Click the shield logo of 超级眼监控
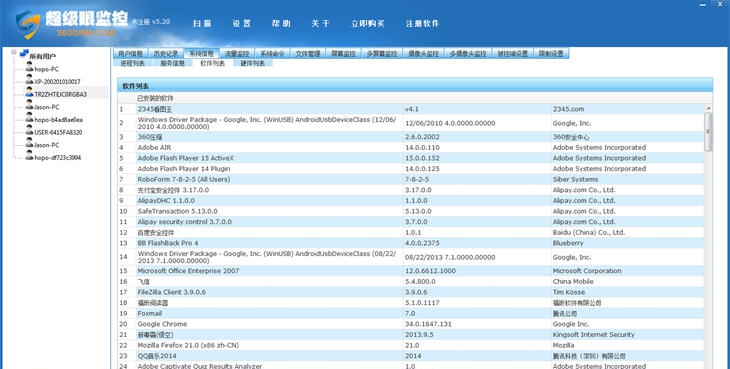 pyautogui.click(x=28, y=24)
